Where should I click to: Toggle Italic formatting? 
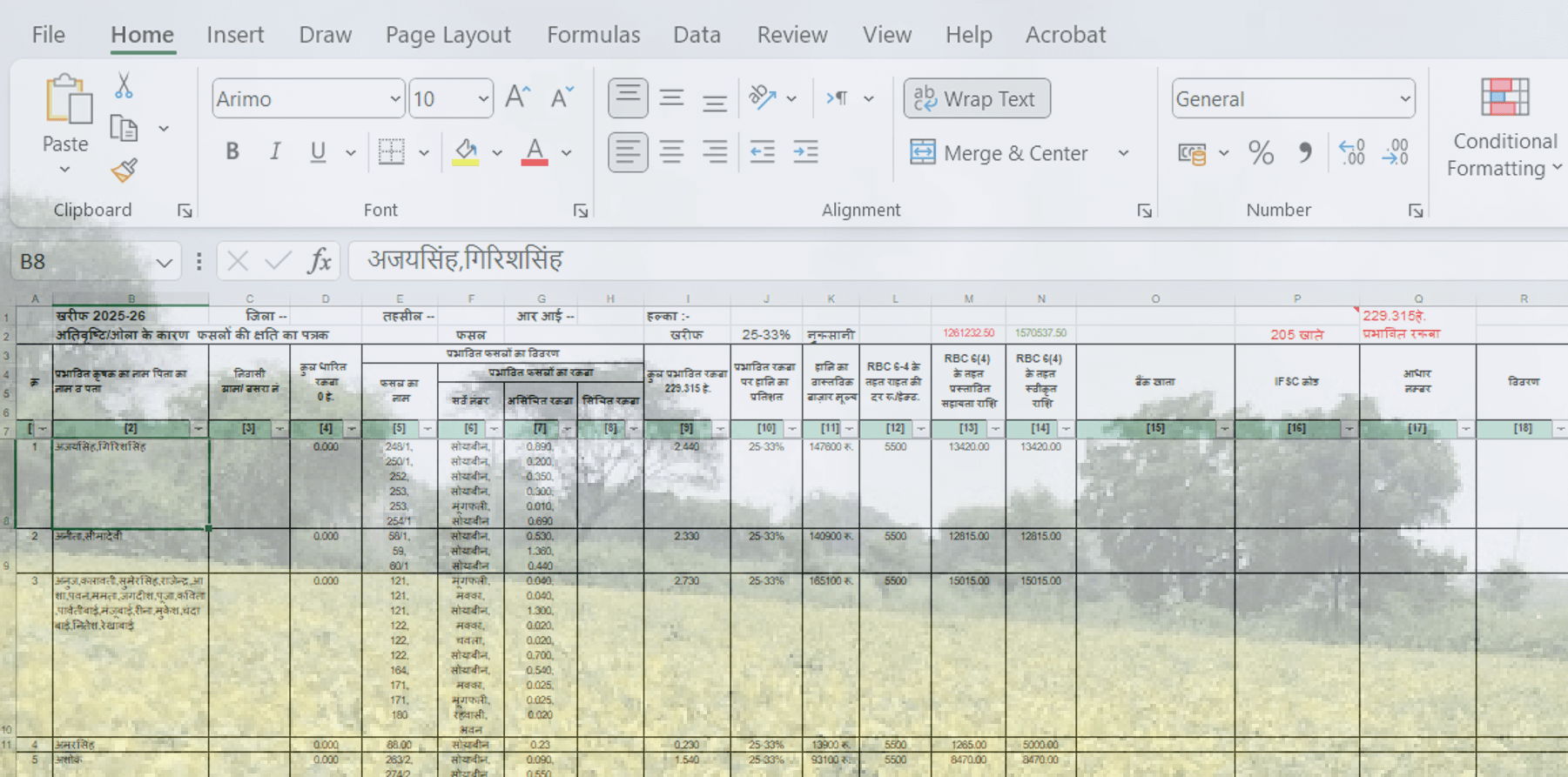click(275, 152)
